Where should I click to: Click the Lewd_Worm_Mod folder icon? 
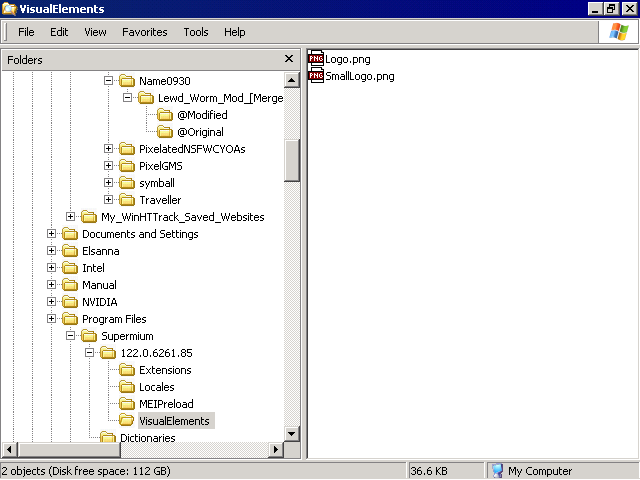pyautogui.click(x=146, y=98)
